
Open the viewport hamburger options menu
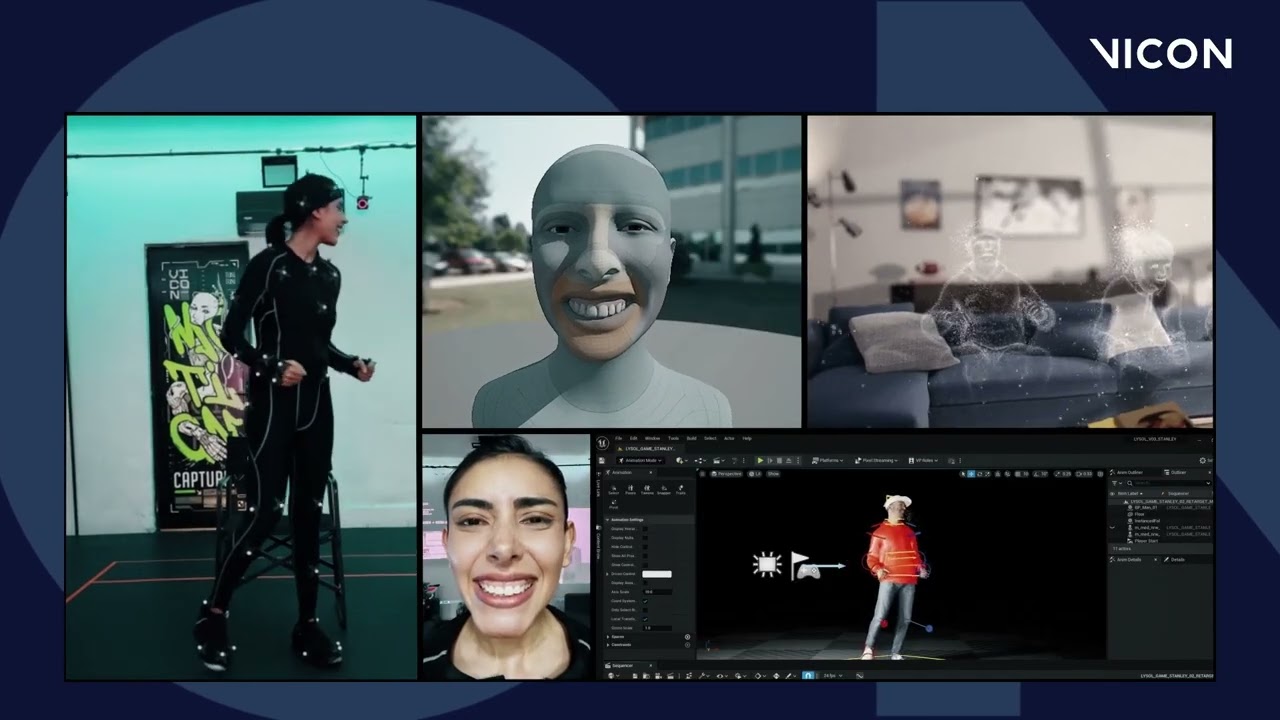pos(702,474)
